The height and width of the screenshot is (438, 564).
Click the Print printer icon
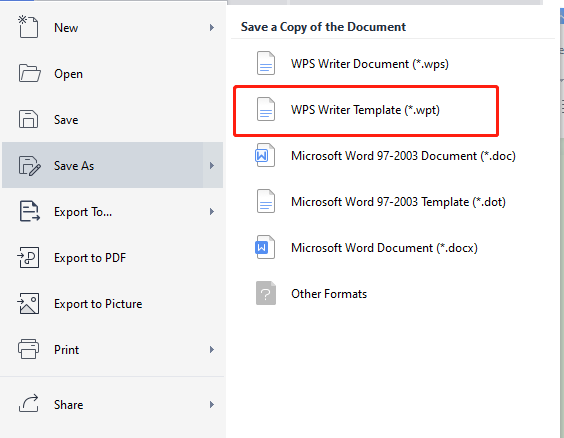pos(28,349)
